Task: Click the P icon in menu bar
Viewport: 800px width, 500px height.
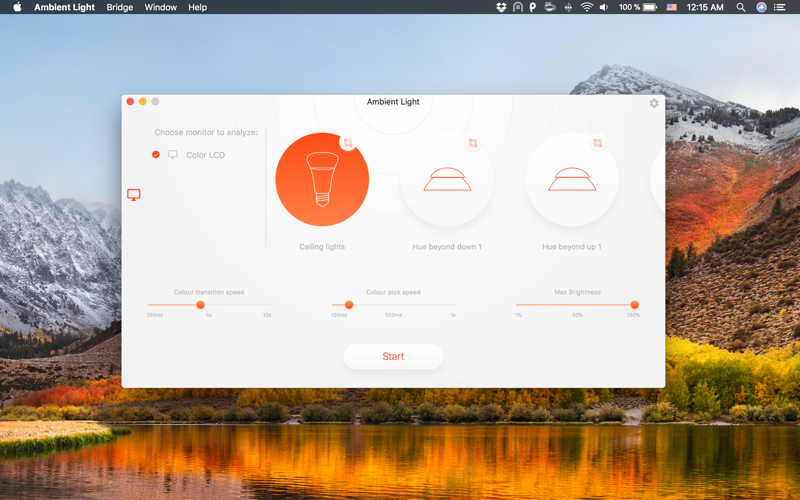Action: point(533,7)
